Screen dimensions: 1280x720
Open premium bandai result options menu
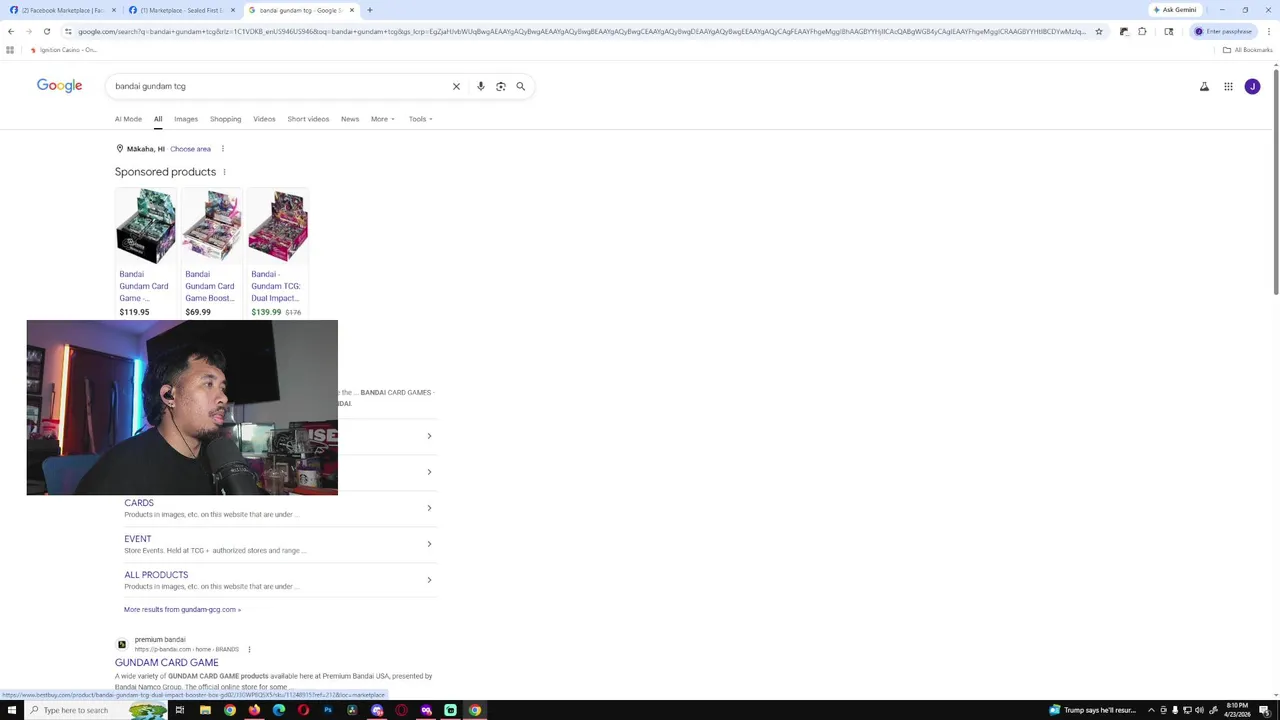pyautogui.click(x=249, y=650)
